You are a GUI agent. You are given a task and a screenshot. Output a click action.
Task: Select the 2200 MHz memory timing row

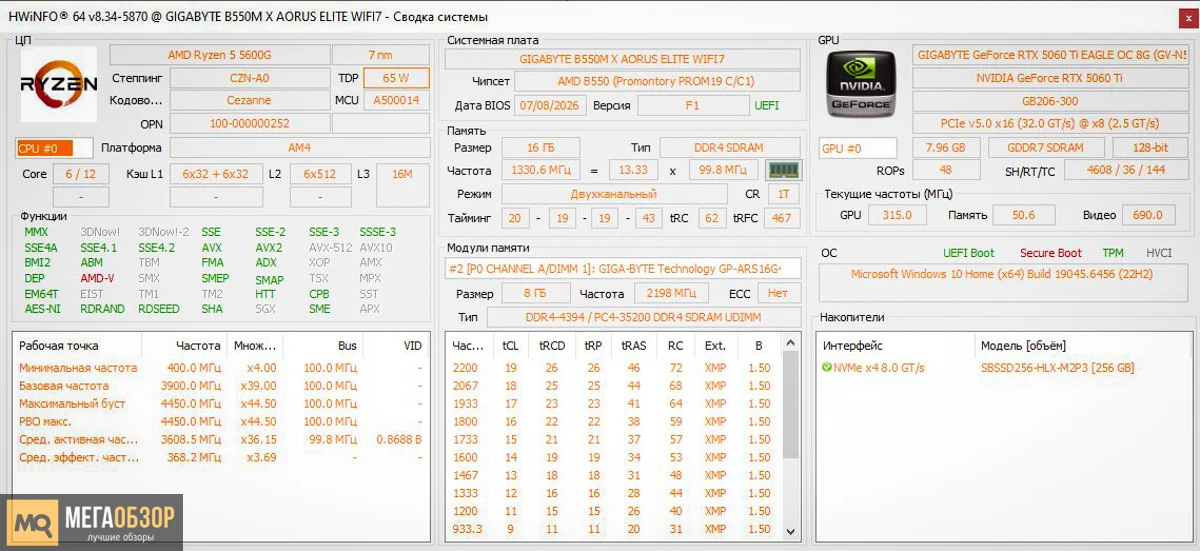point(615,368)
